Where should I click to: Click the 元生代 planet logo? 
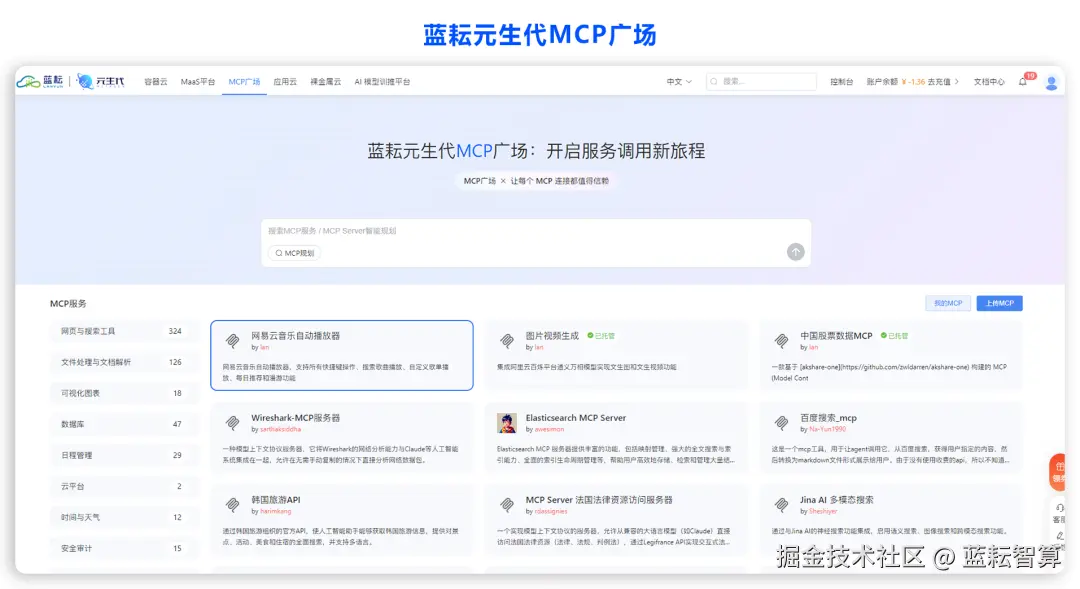coord(101,81)
